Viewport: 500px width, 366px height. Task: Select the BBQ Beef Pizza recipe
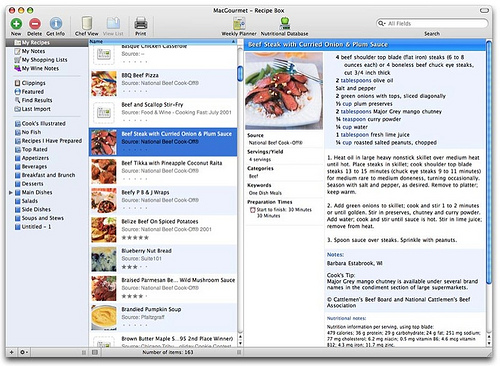(163, 83)
